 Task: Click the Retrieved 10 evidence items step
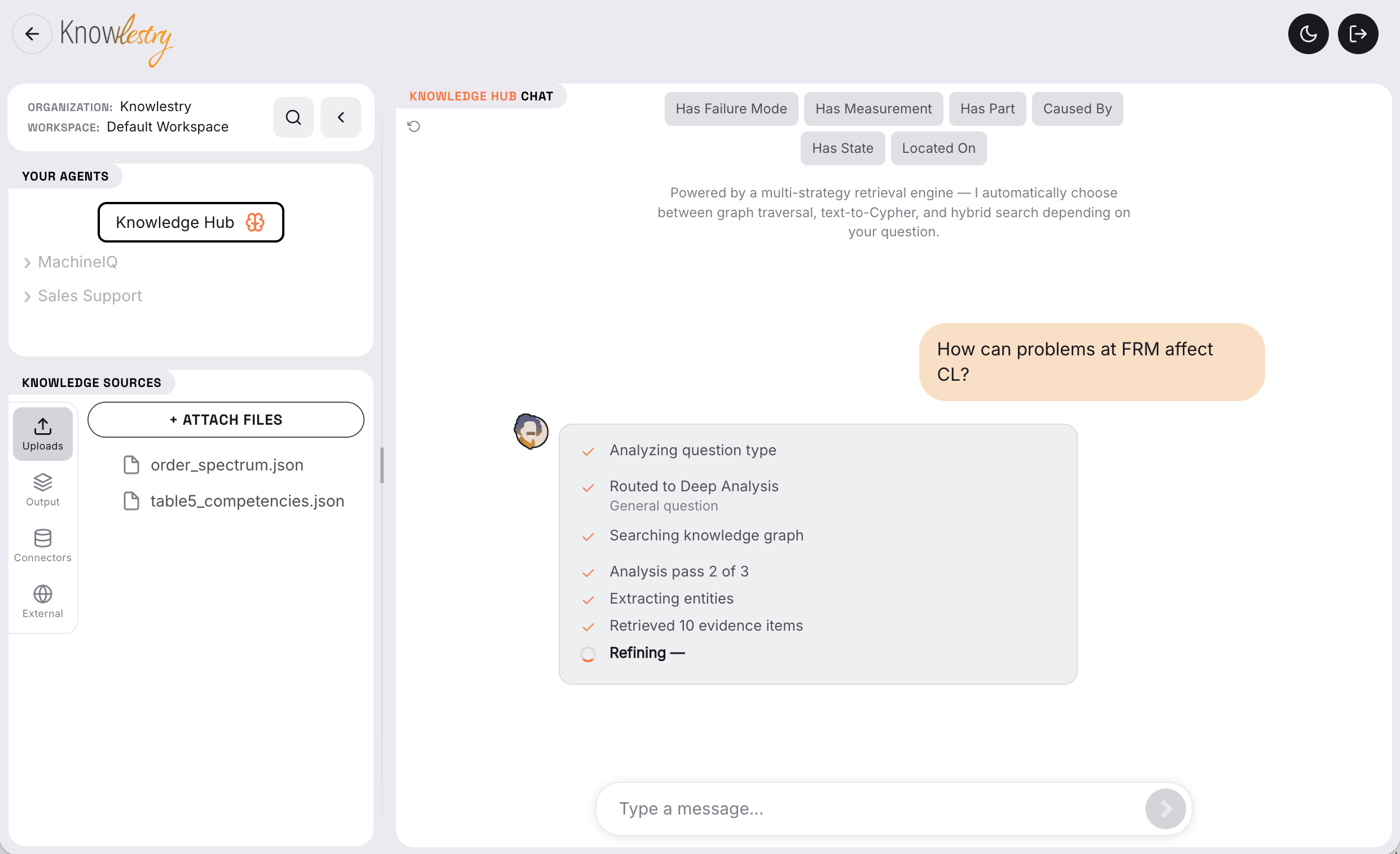click(x=706, y=626)
